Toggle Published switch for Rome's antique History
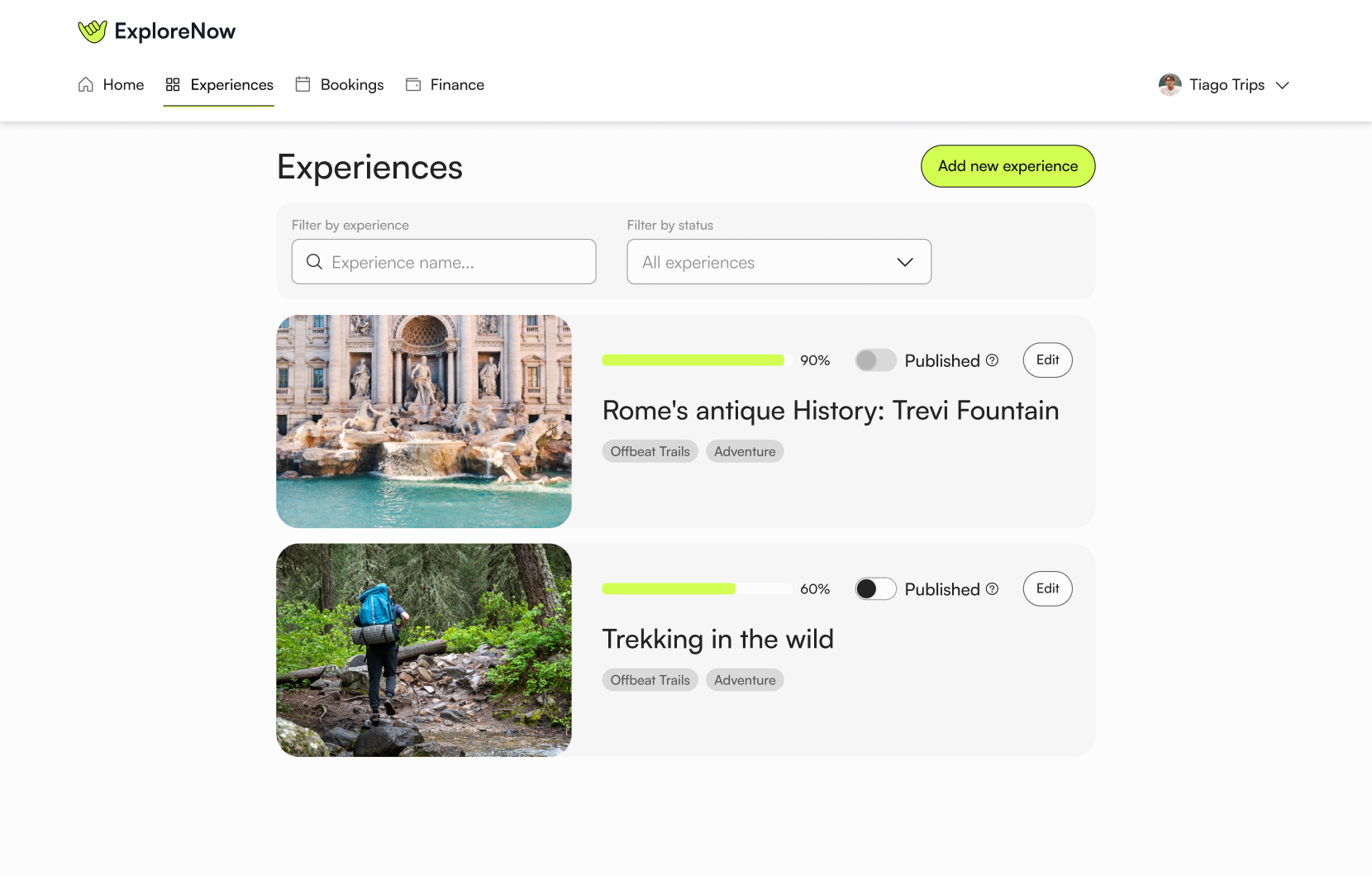1372x876 pixels. click(875, 360)
